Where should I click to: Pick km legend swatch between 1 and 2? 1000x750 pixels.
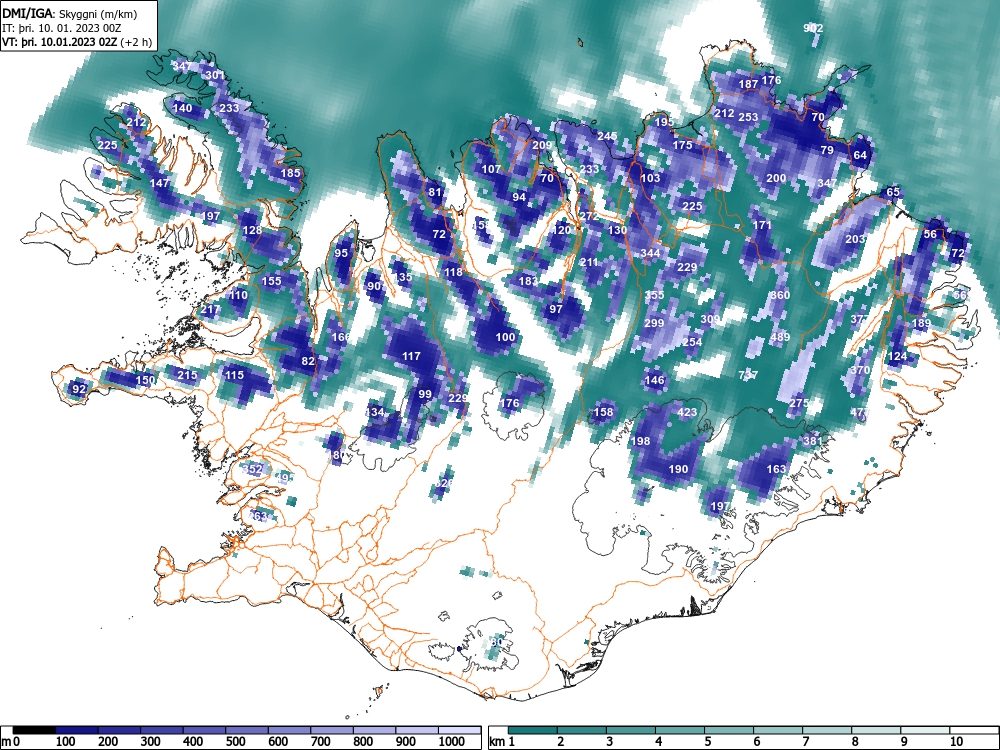point(533,730)
